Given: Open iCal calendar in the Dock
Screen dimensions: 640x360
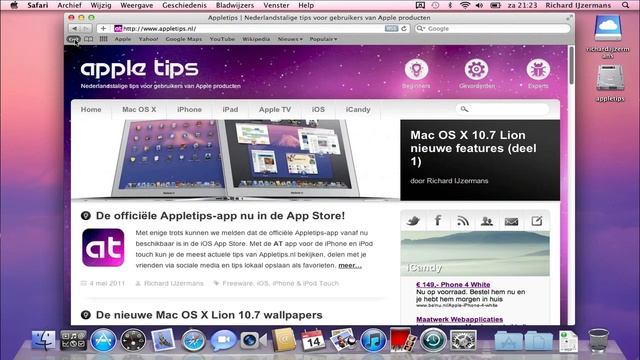Looking at the screenshot, I should 313,340.
